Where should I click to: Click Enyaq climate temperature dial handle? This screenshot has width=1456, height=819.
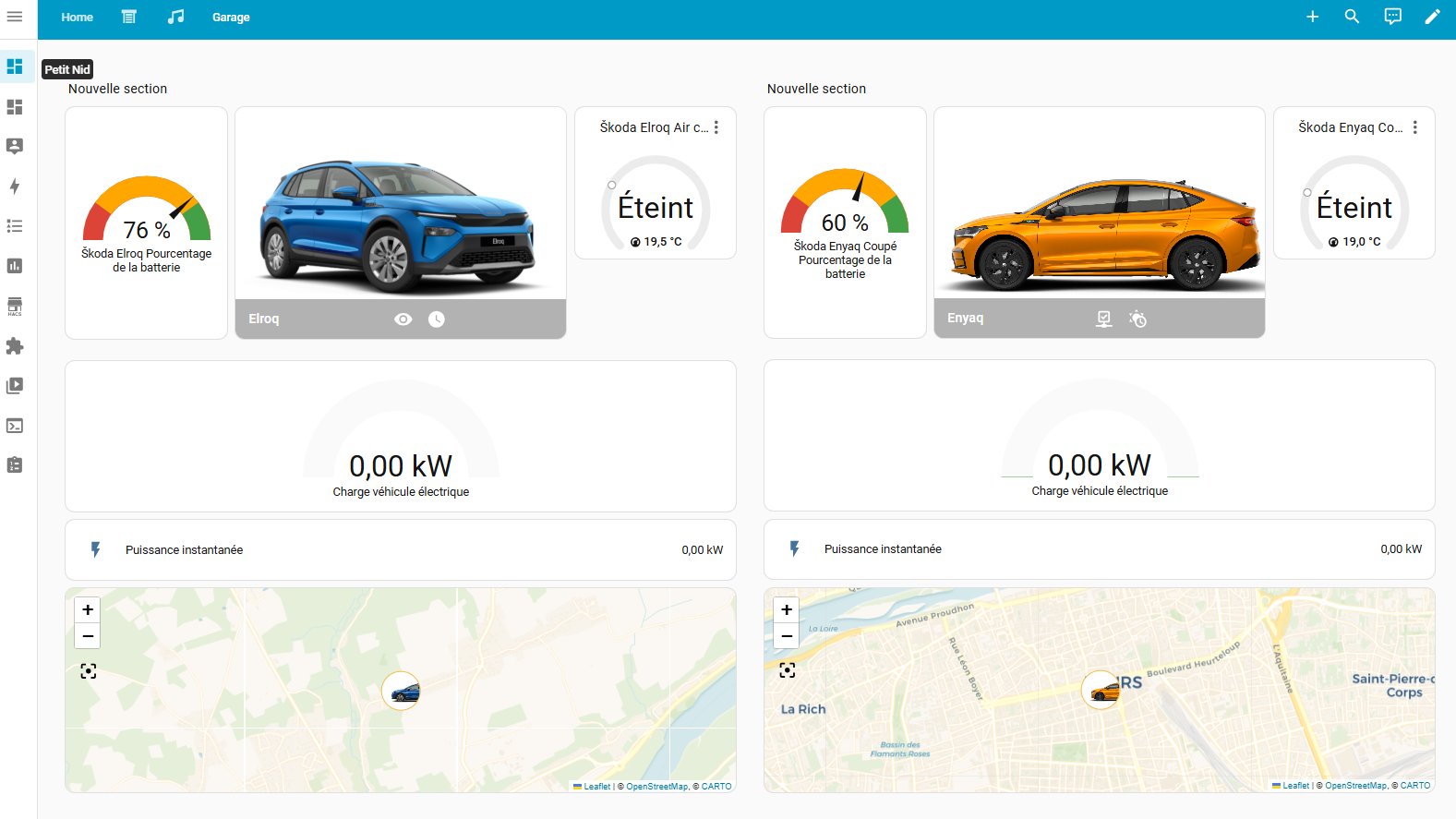coord(1306,193)
